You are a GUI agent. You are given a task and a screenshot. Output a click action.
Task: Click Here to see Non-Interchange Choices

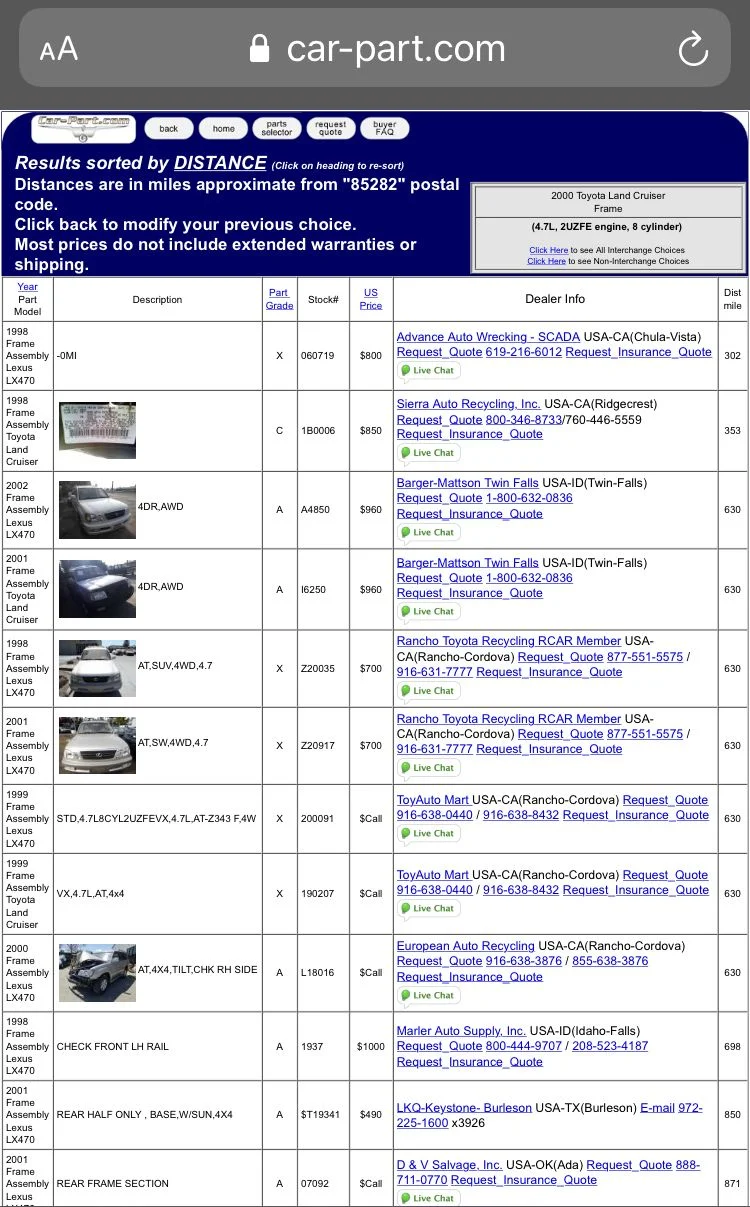pyautogui.click(x=546, y=261)
